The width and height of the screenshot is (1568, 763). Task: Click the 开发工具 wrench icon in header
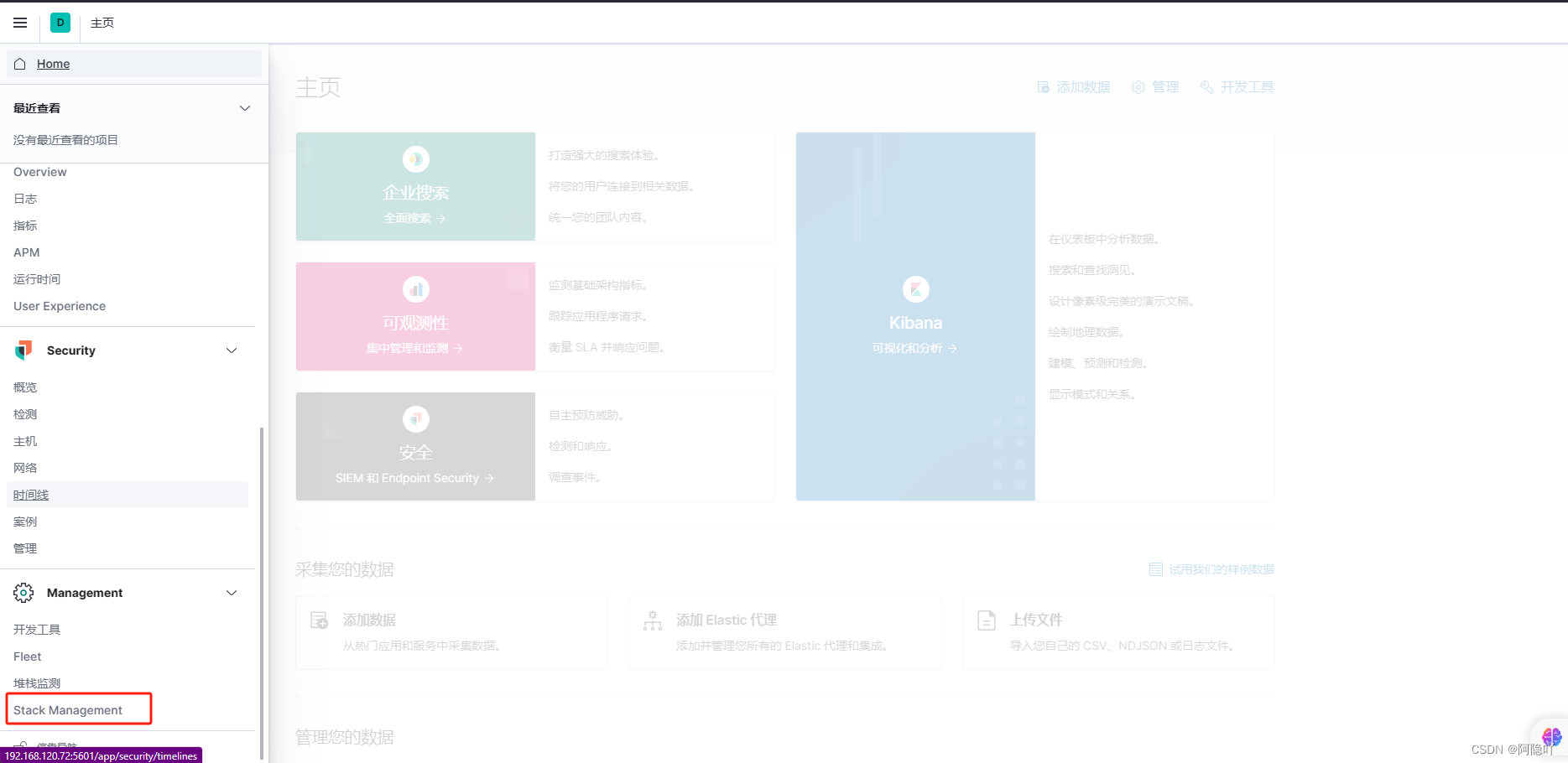click(1207, 87)
